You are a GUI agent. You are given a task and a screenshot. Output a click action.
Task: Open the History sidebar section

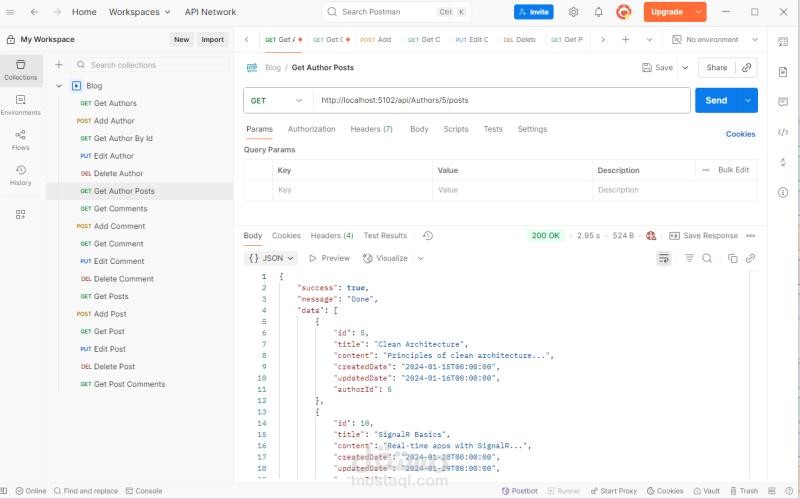point(20,175)
